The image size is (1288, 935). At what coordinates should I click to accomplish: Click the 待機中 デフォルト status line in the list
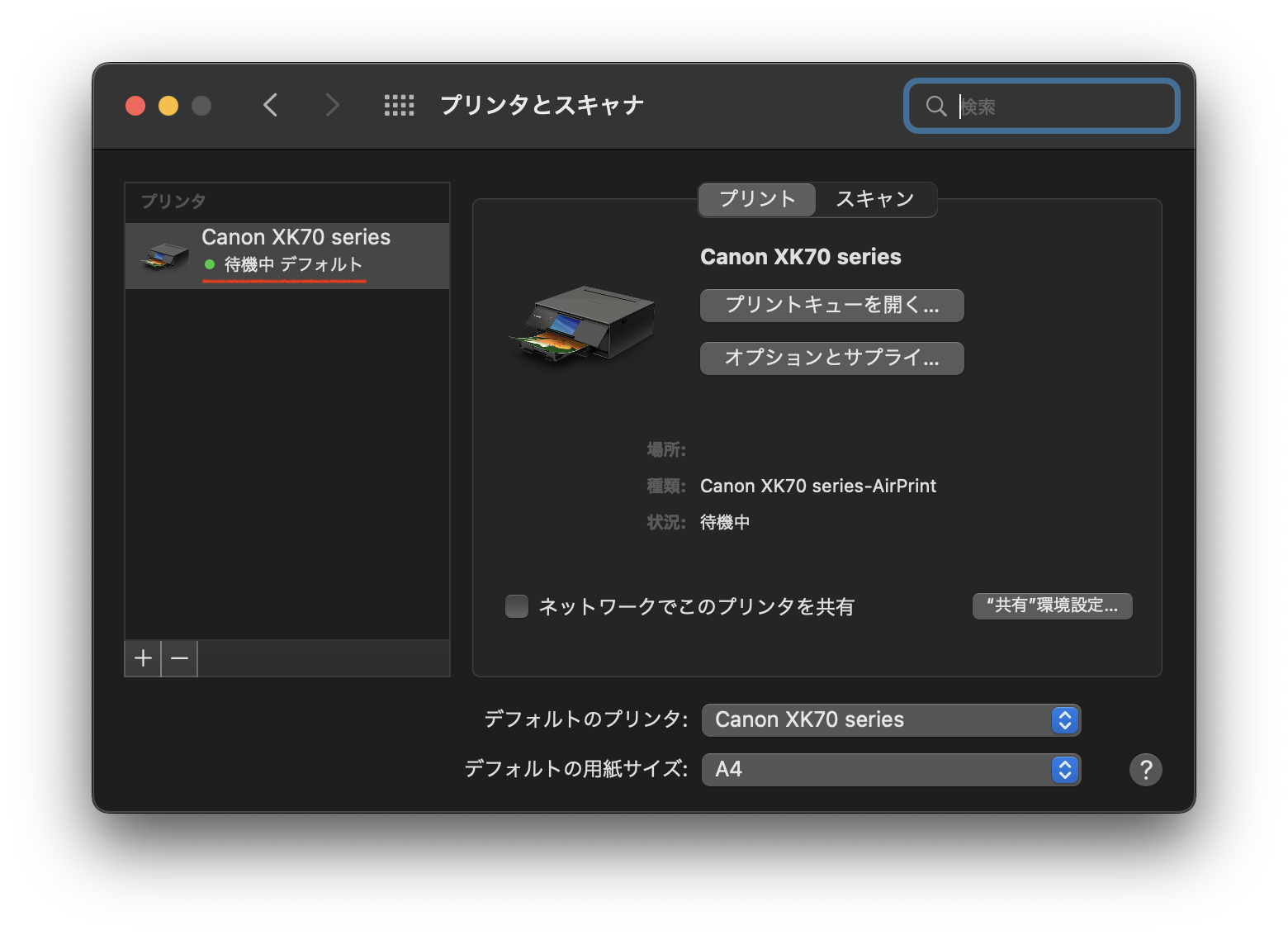293,264
